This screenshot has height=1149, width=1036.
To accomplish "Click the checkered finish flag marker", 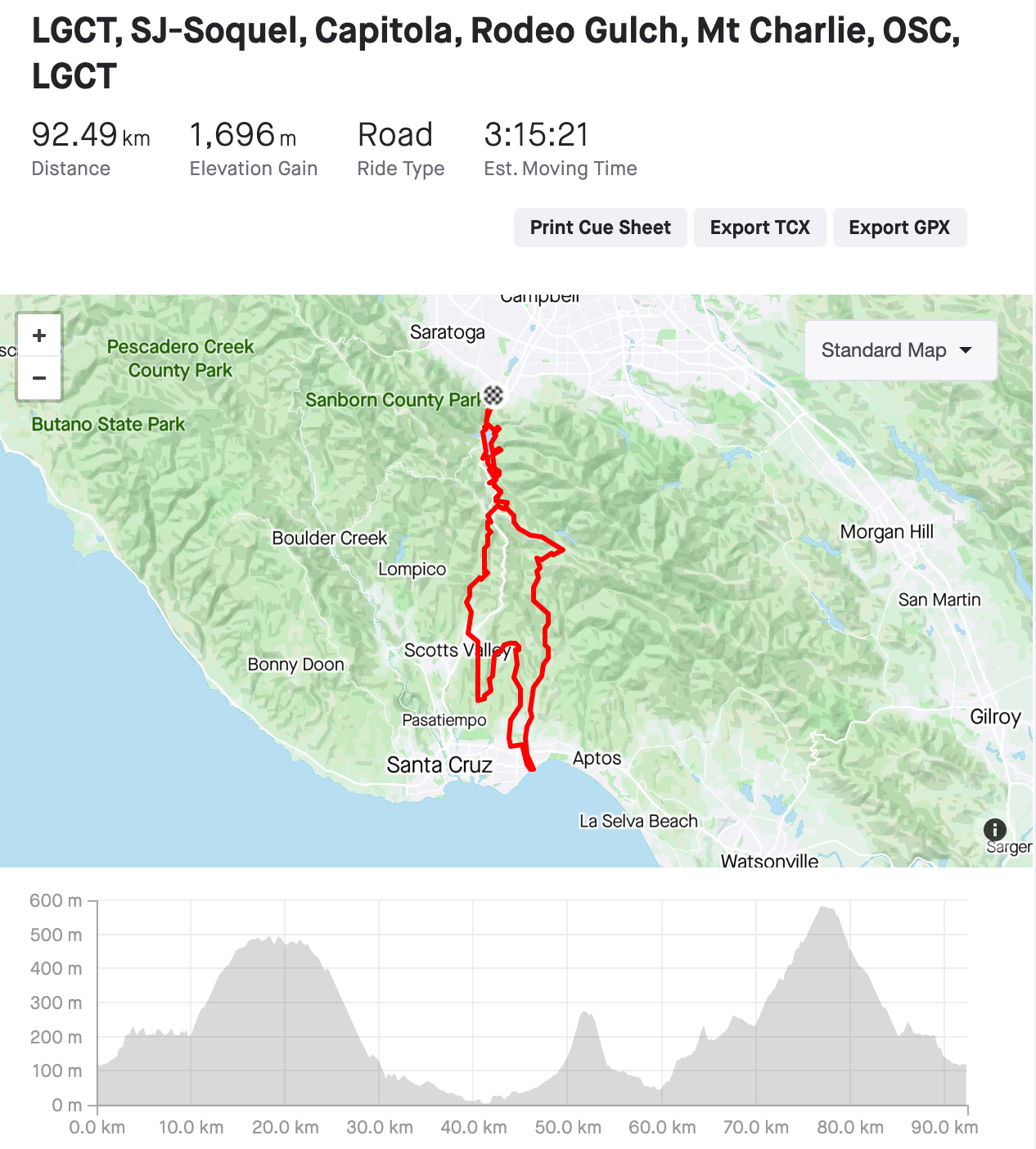I will (493, 396).
